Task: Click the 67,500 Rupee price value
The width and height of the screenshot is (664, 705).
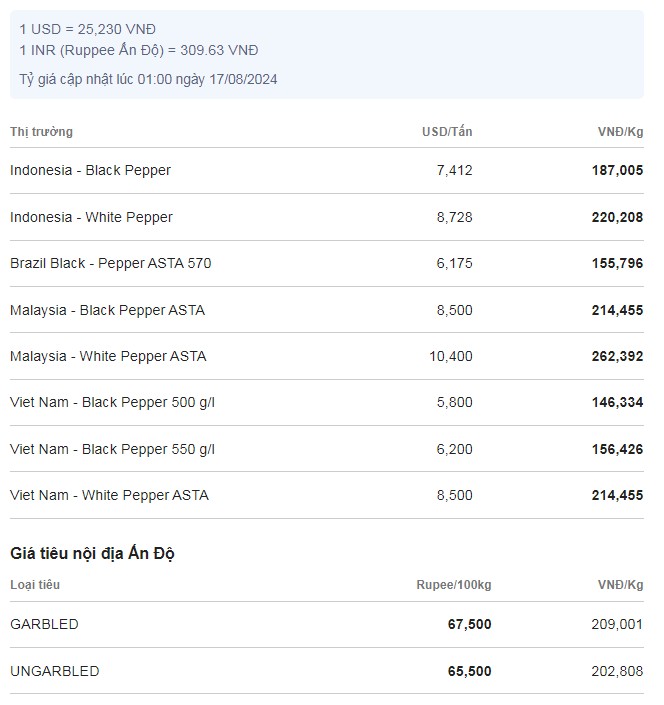Action: click(469, 624)
